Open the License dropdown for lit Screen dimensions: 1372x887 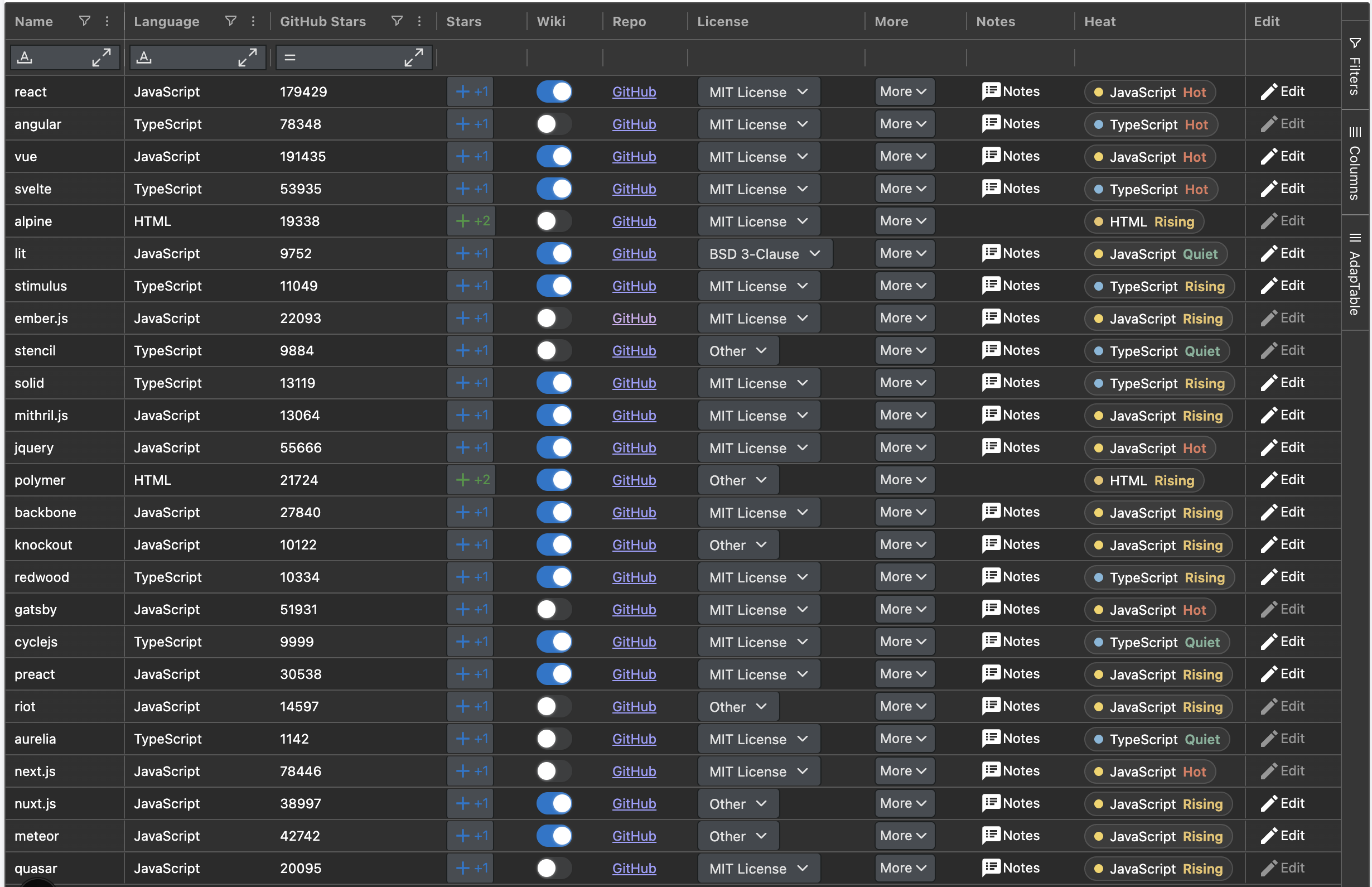pos(765,254)
